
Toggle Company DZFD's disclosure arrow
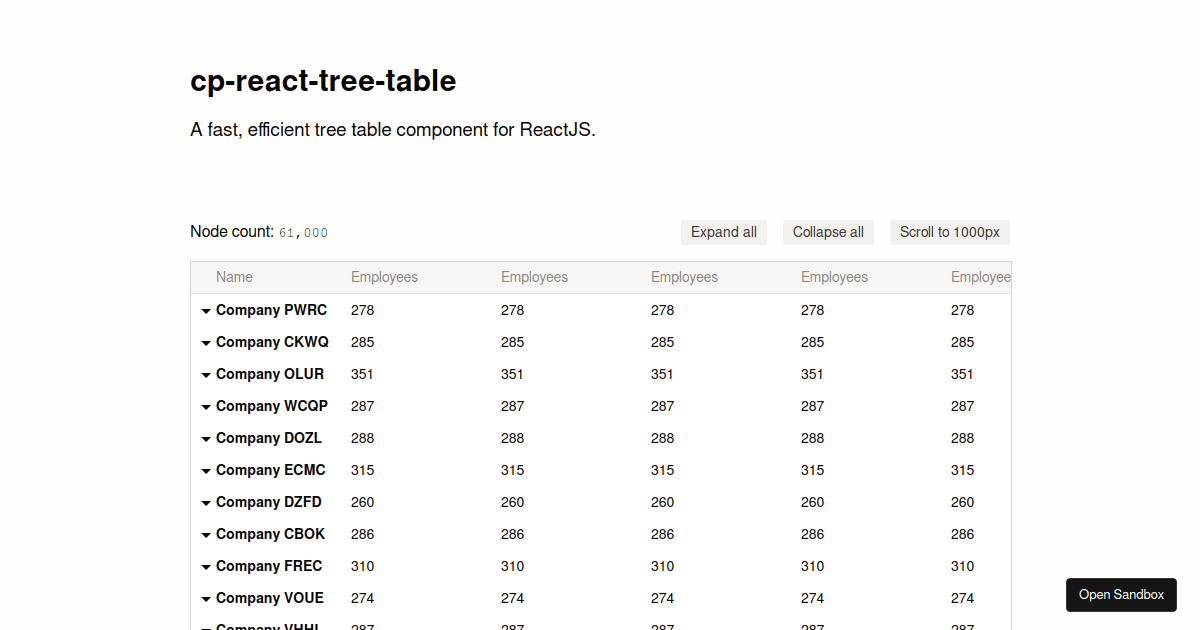coord(207,502)
